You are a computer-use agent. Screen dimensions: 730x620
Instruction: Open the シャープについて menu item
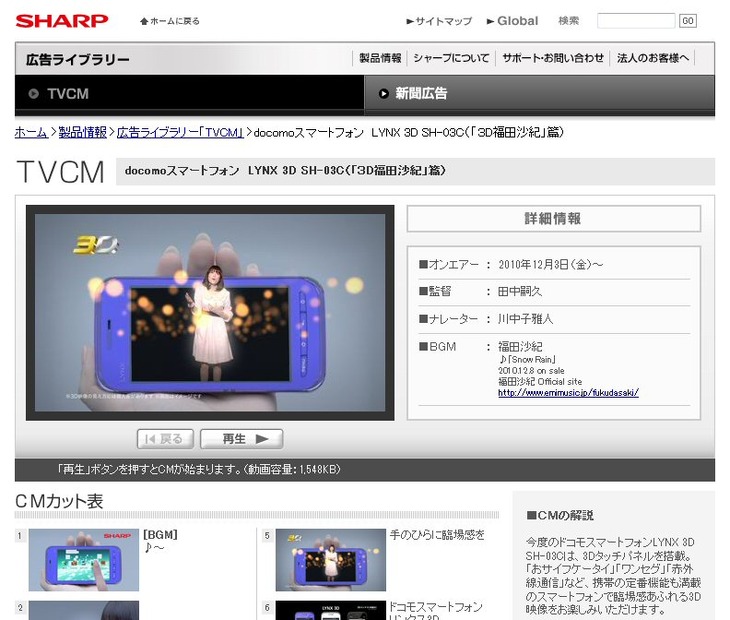451,58
